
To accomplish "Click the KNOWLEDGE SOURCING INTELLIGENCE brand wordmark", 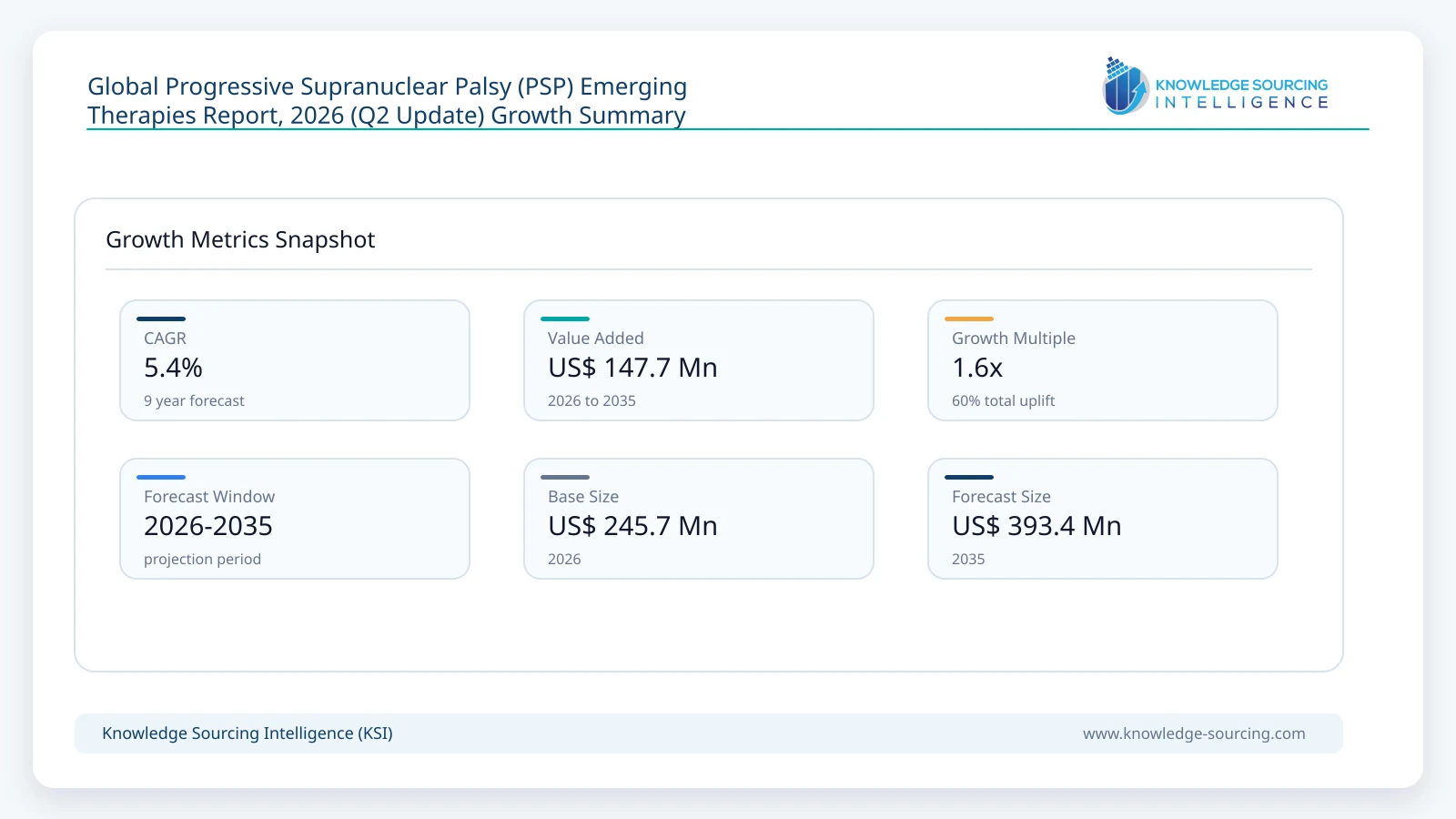I will (x=1241, y=94).
